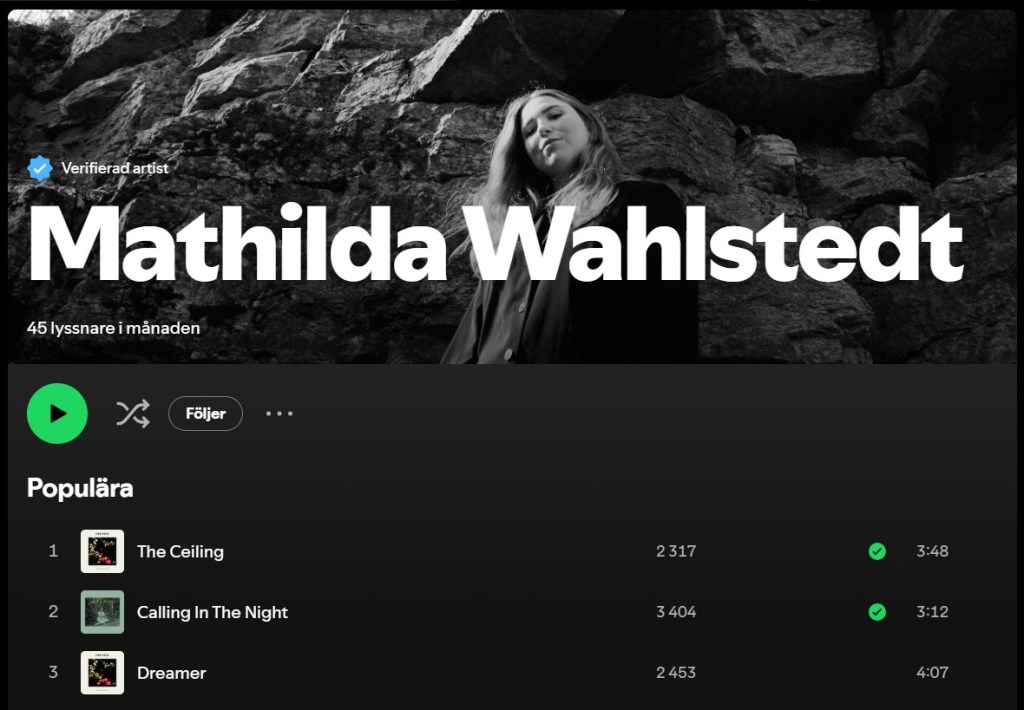
Task: Toggle saved checkmark for The Ceiling
Action: coord(877,551)
